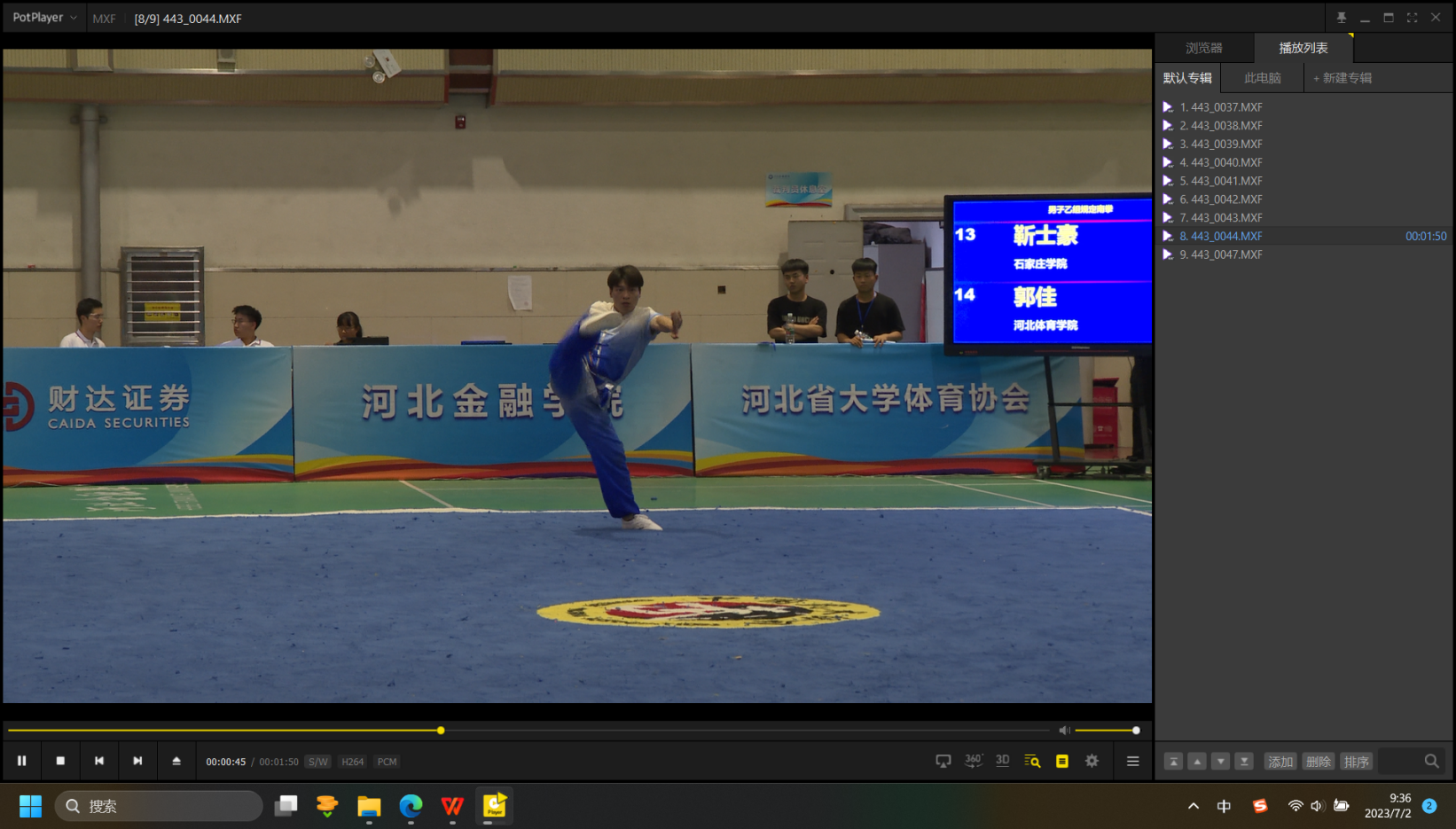Switch to the 浏览器 tab
1456x829 pixels.
point(1203,48)
